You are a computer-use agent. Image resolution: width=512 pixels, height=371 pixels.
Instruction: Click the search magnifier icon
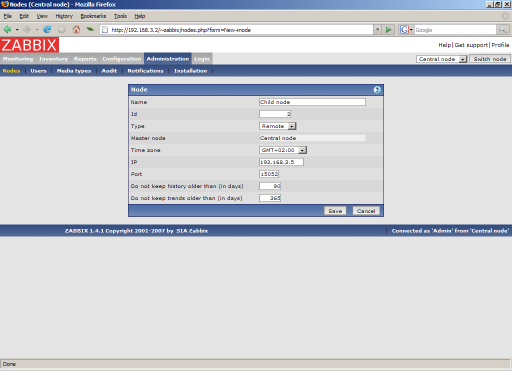[502, 30]
